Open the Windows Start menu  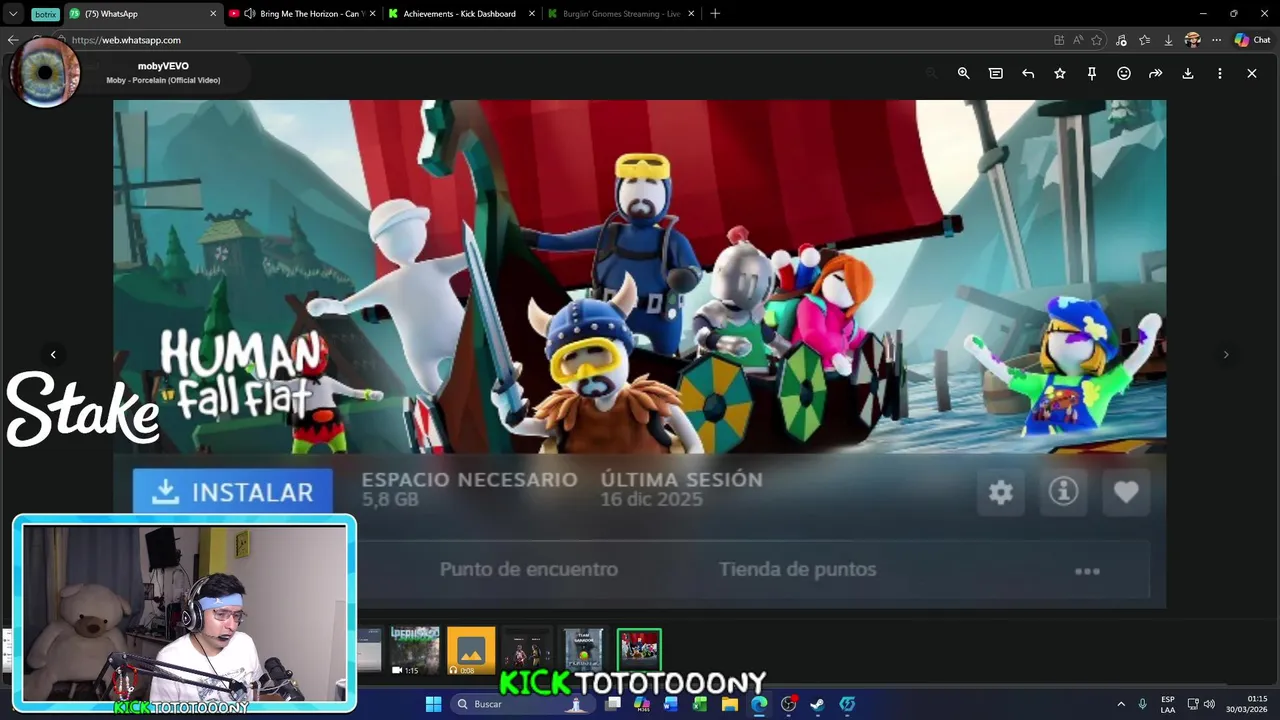point(433,704)
